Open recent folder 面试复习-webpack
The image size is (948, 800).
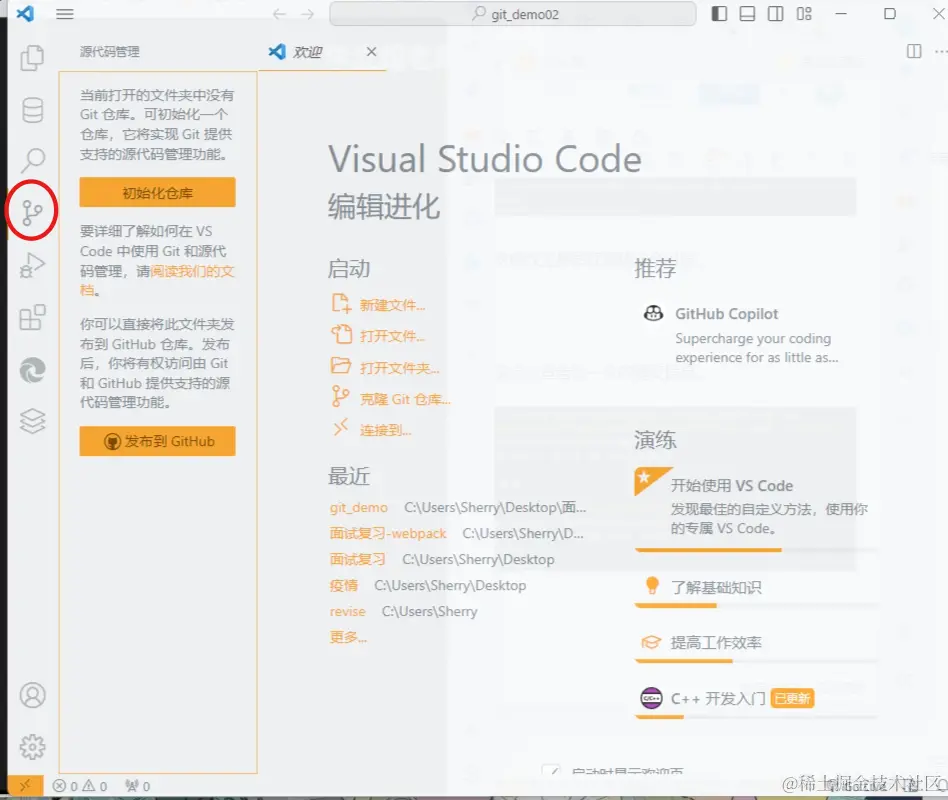pos(388,533)
